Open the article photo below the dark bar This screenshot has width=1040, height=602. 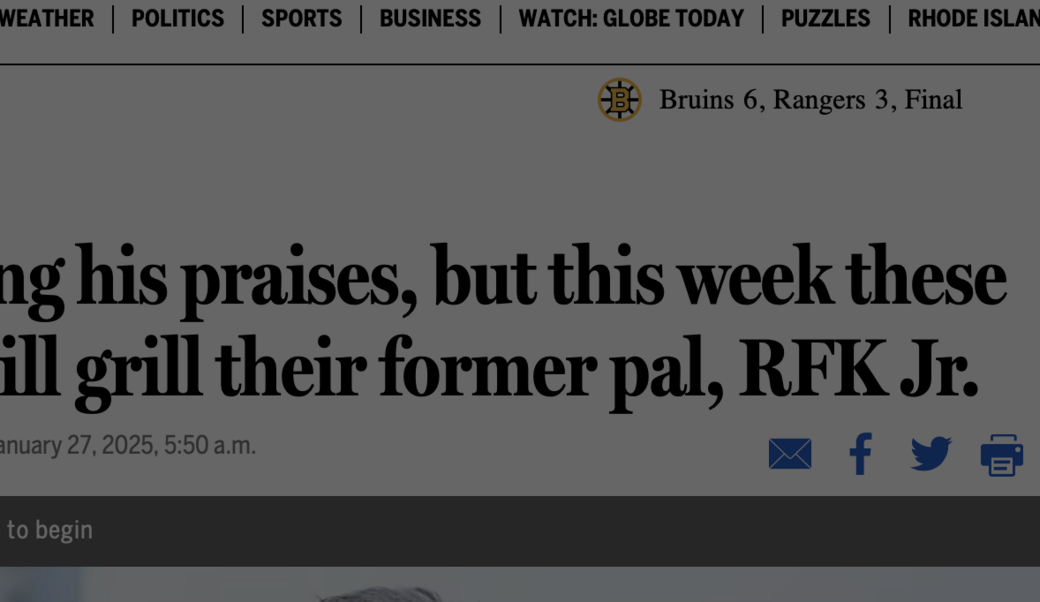520,586
